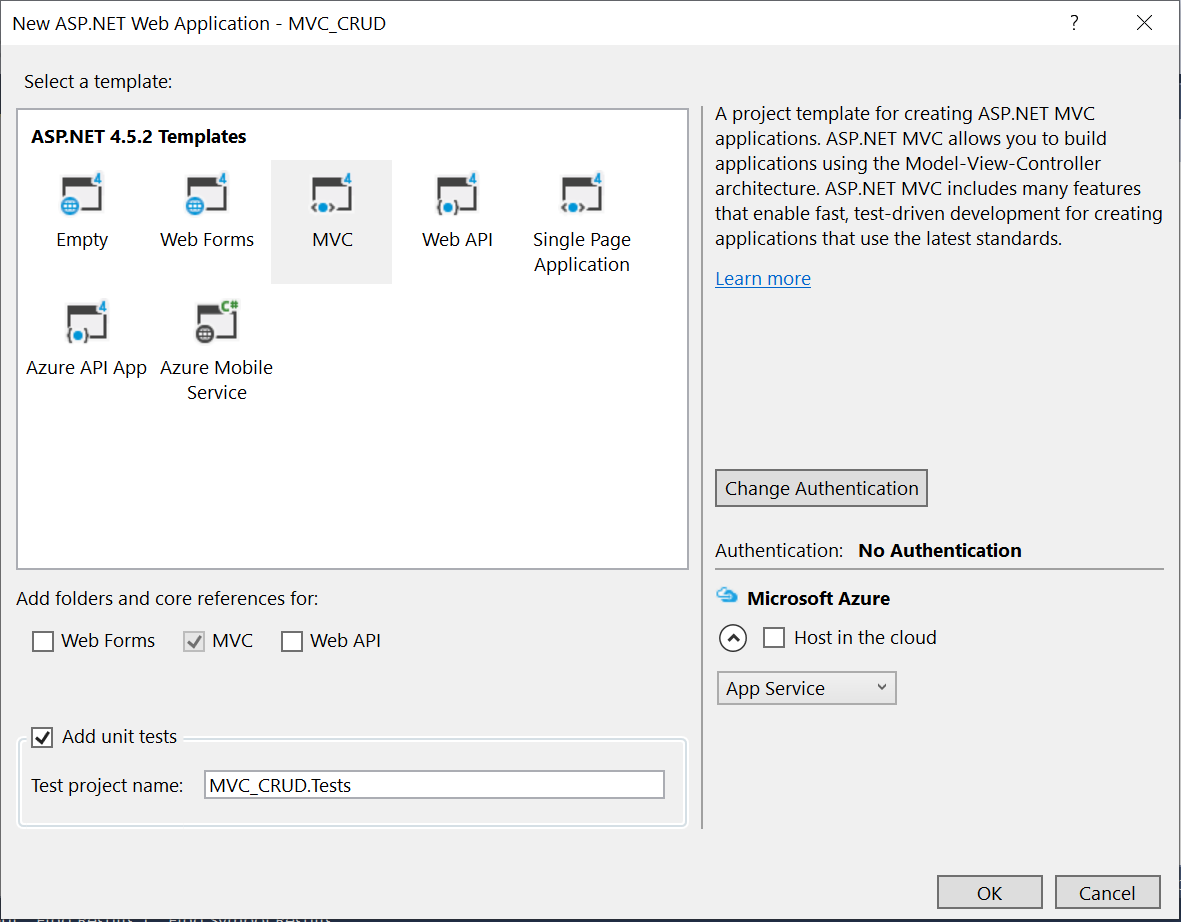Pick the Azure Mobile Service template
The height and width of the screenshot is (922, 1181).
point(216,321)
